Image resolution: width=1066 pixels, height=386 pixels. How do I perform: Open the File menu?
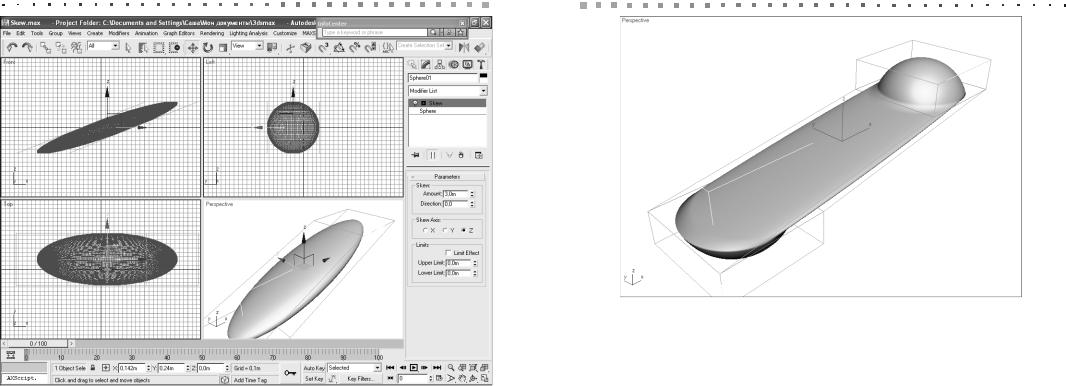coord(7,33)
